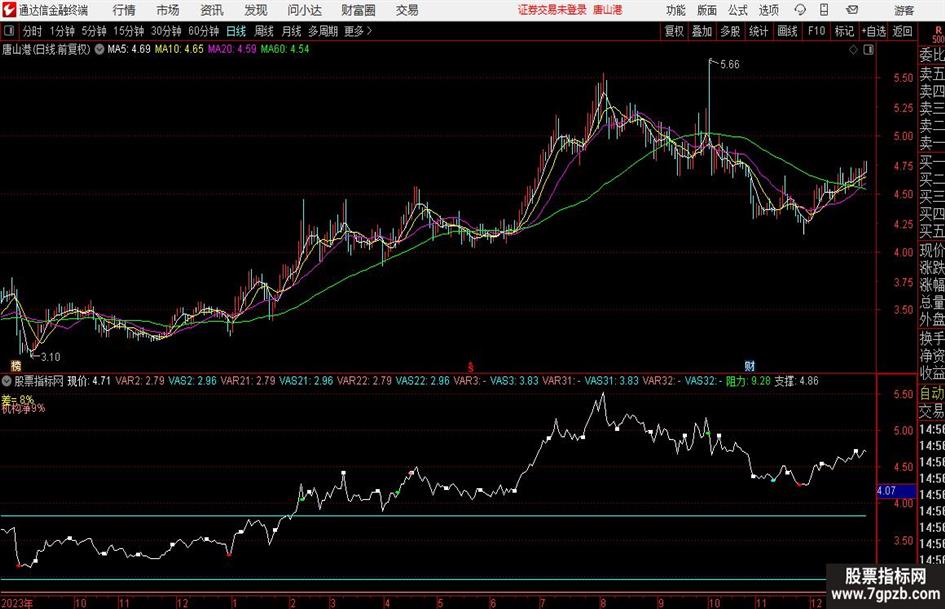Click the 榜 marker at chart bottom left
Screen dimensions: 945x609
pyautogui.click(x=16, y=365)
